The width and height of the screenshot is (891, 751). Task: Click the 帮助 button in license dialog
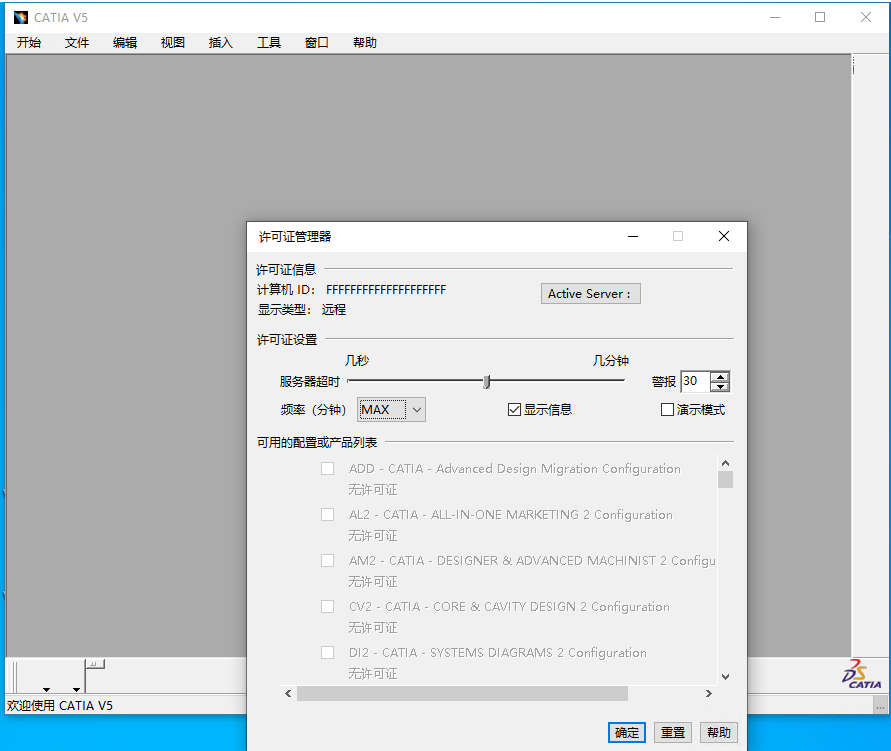[x=719, y=732]
